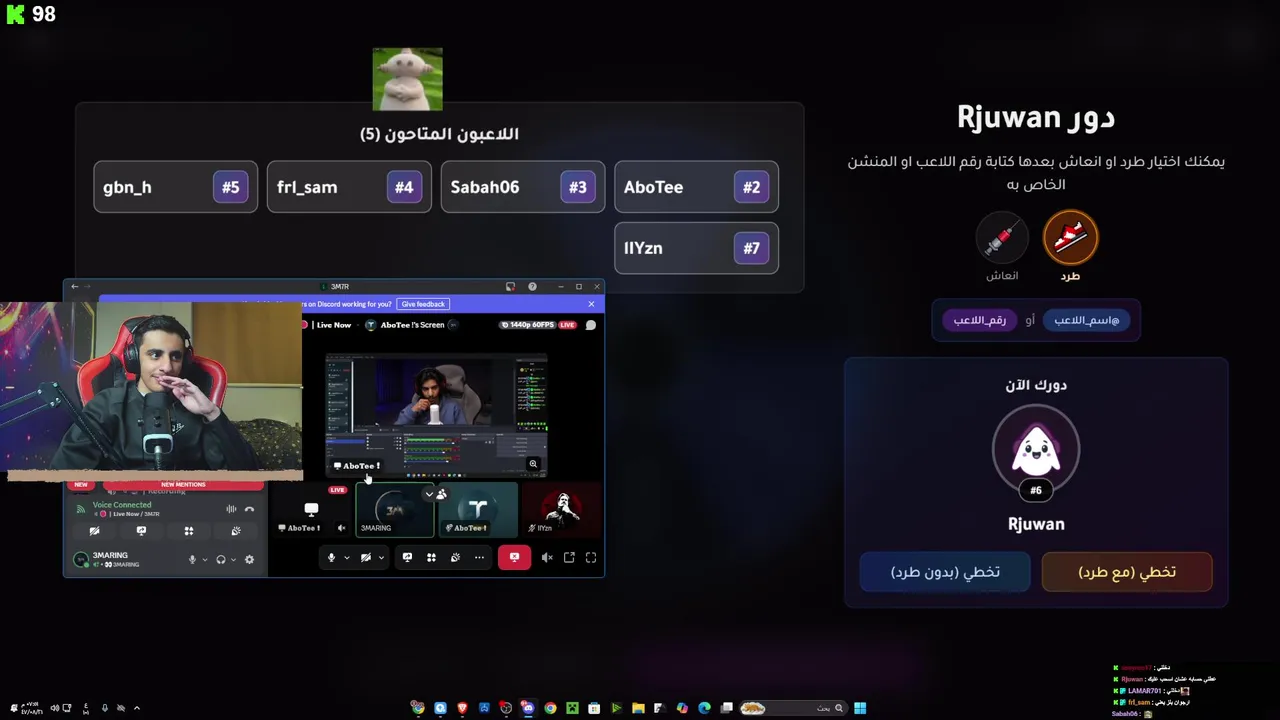Toggle stream volume mute speaker icon

click(x=547, y=558)
